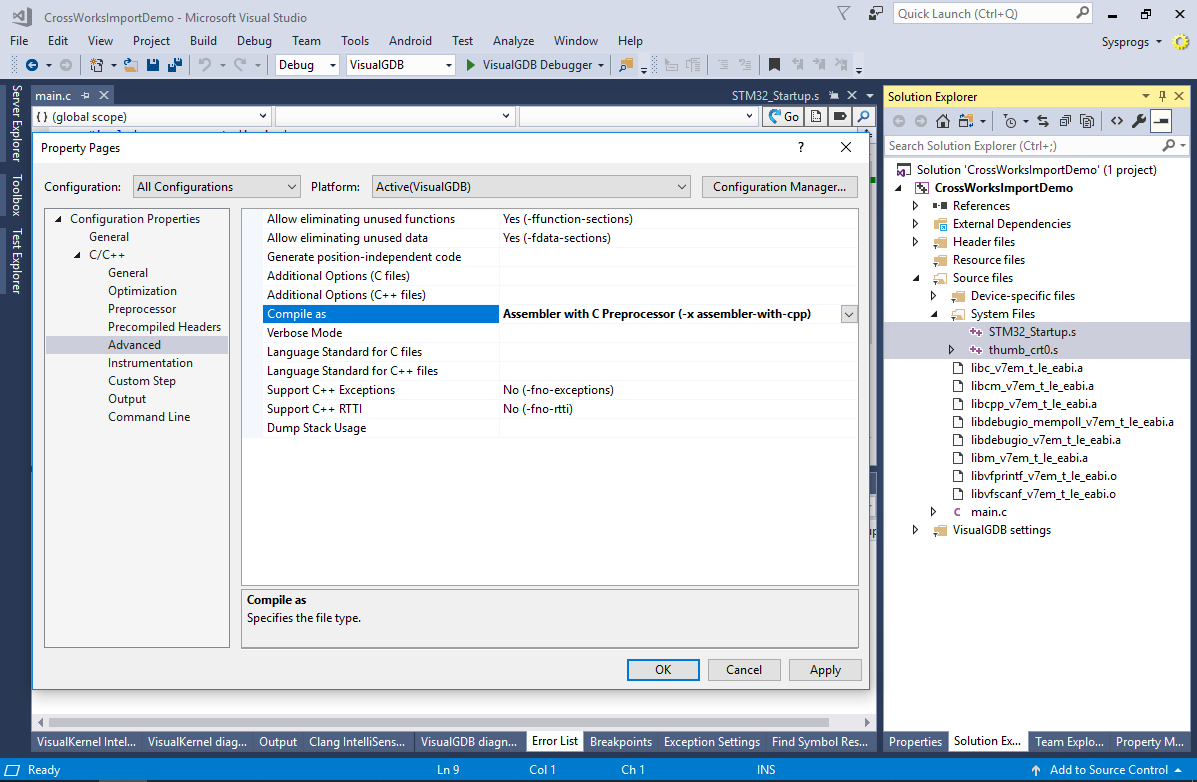The height and width of the screenshot is (782, 1197).
Task: Click the Undo toolbar icon
Action: (205, 65)
